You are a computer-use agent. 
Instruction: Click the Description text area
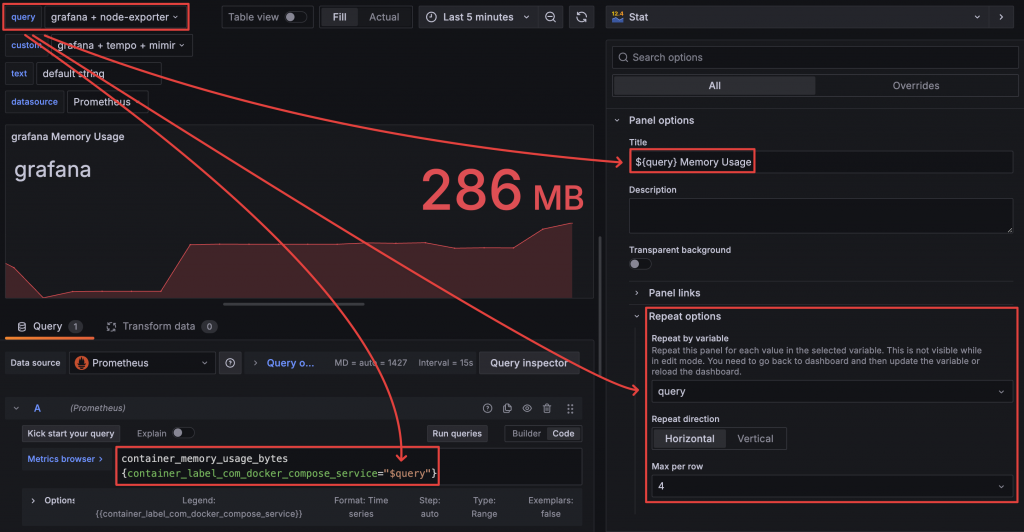click(x=821, y=215)
